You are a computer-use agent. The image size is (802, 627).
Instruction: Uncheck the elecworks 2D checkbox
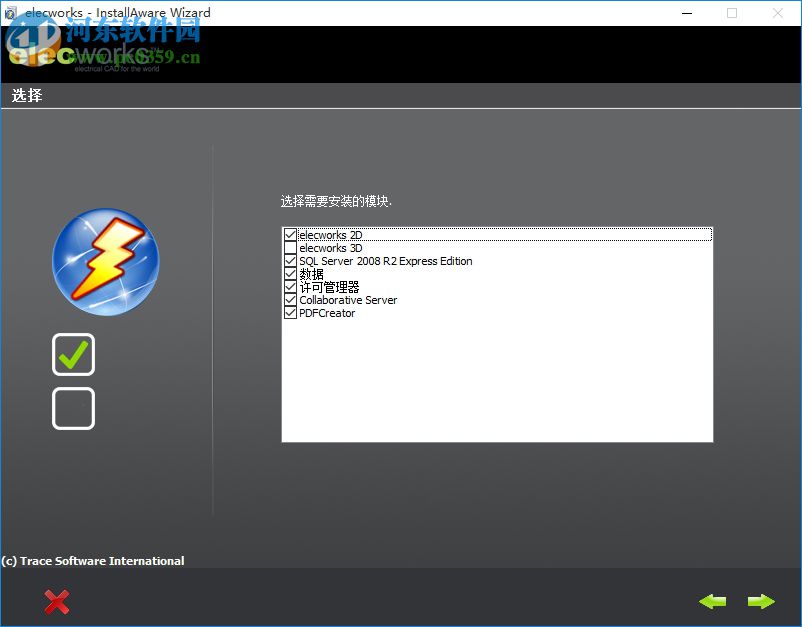pos(290,235)
